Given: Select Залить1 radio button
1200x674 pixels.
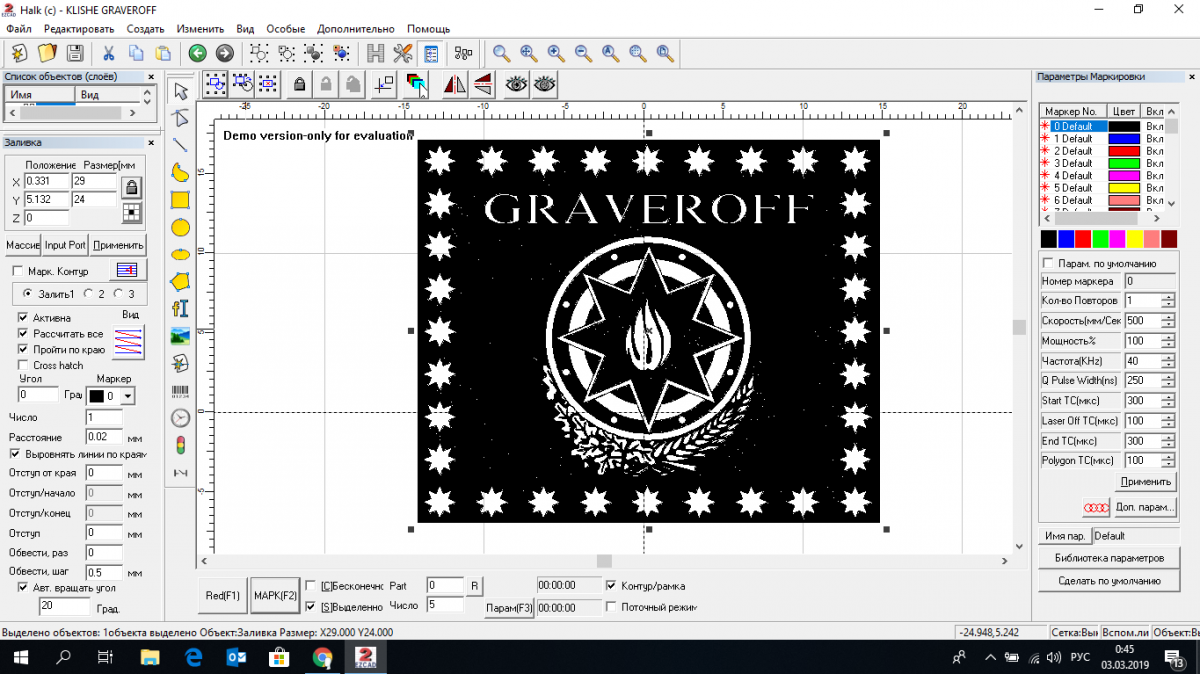Looking at the screenshot, I should 27,294.
